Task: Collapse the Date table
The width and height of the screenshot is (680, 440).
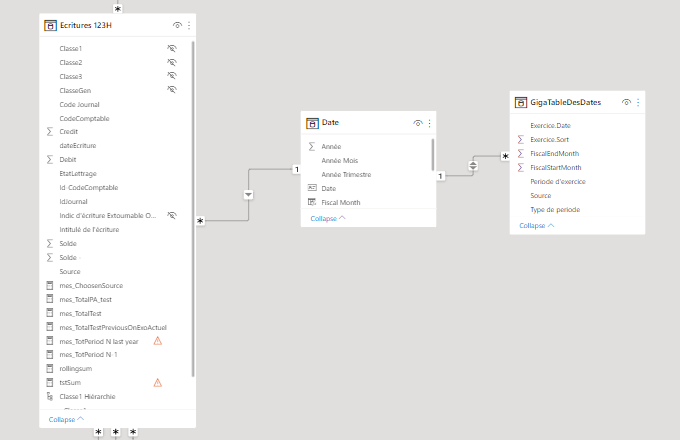Action: [x=328, y=218]
